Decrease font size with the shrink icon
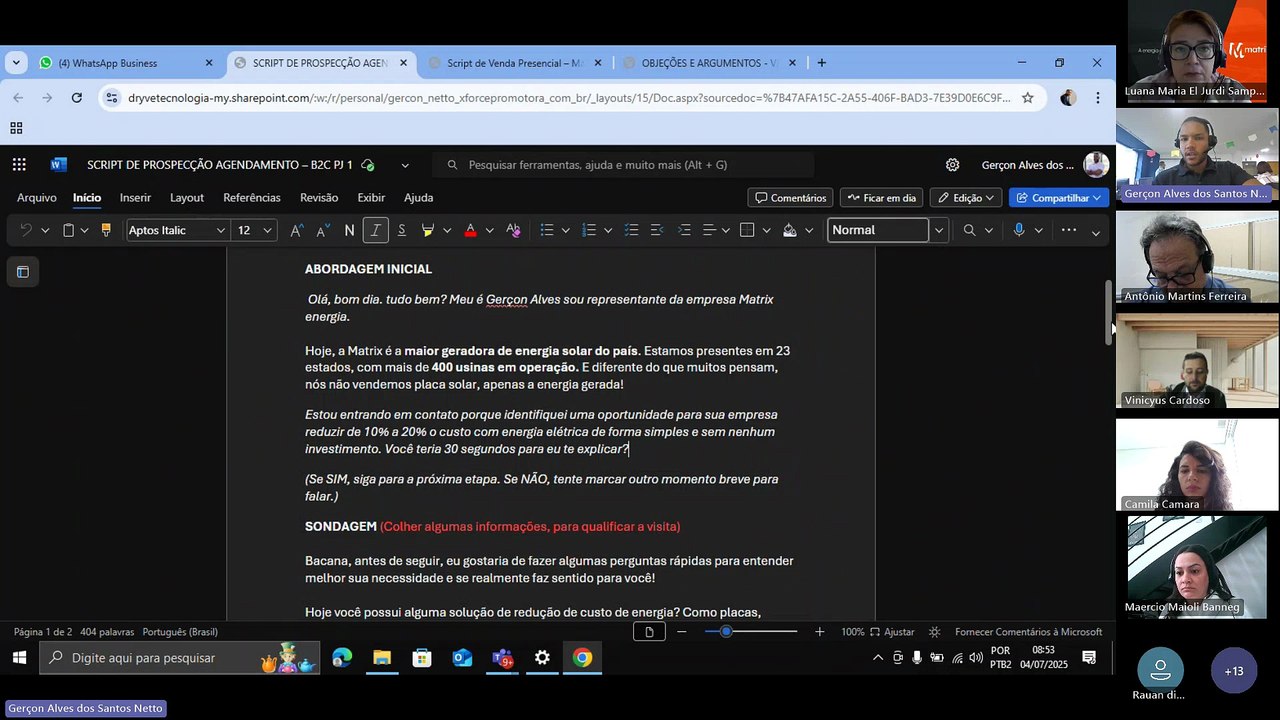 323,230
